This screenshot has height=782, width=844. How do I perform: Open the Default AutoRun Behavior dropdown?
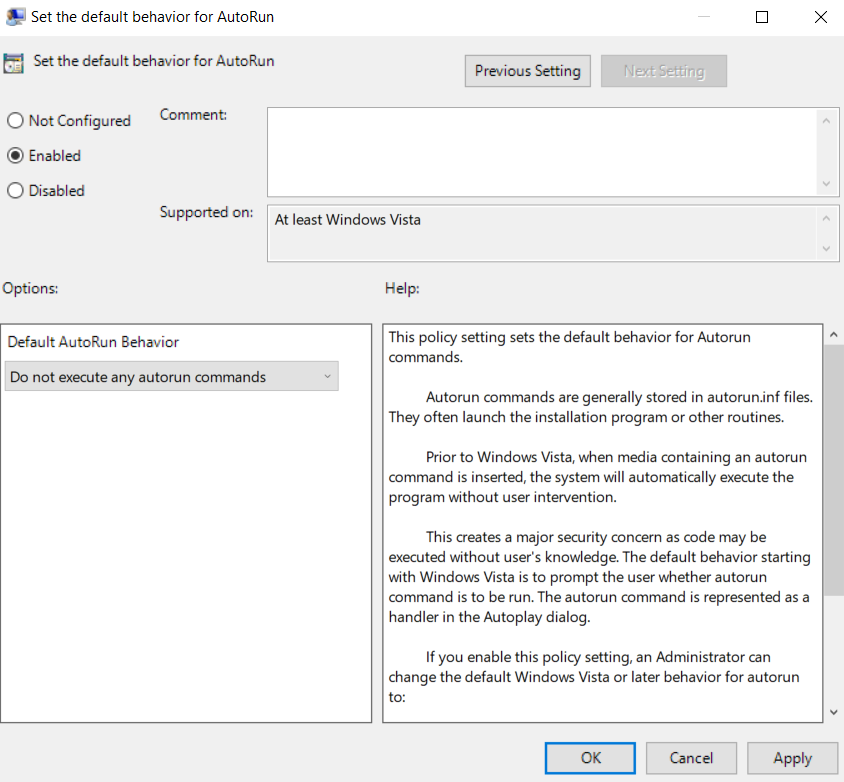(172, 377)
